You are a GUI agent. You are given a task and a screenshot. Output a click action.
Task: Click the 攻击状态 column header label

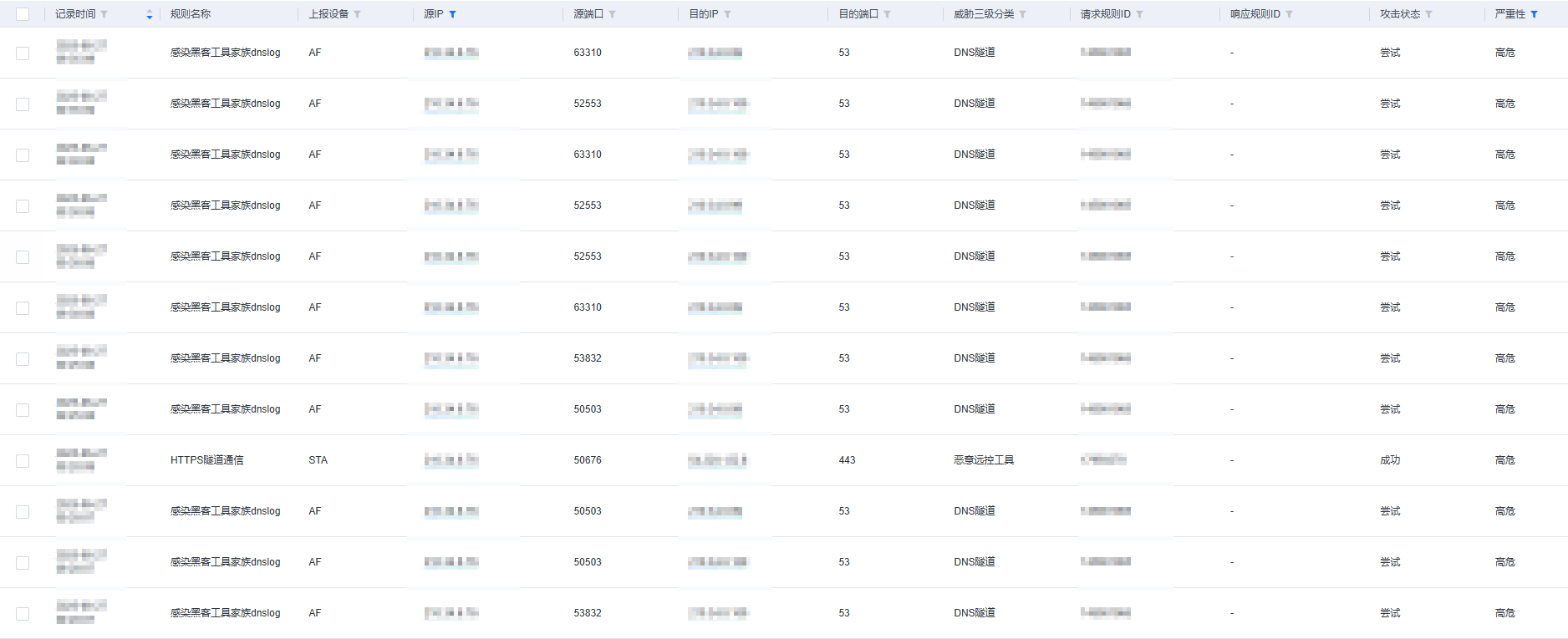(1400, 14)
